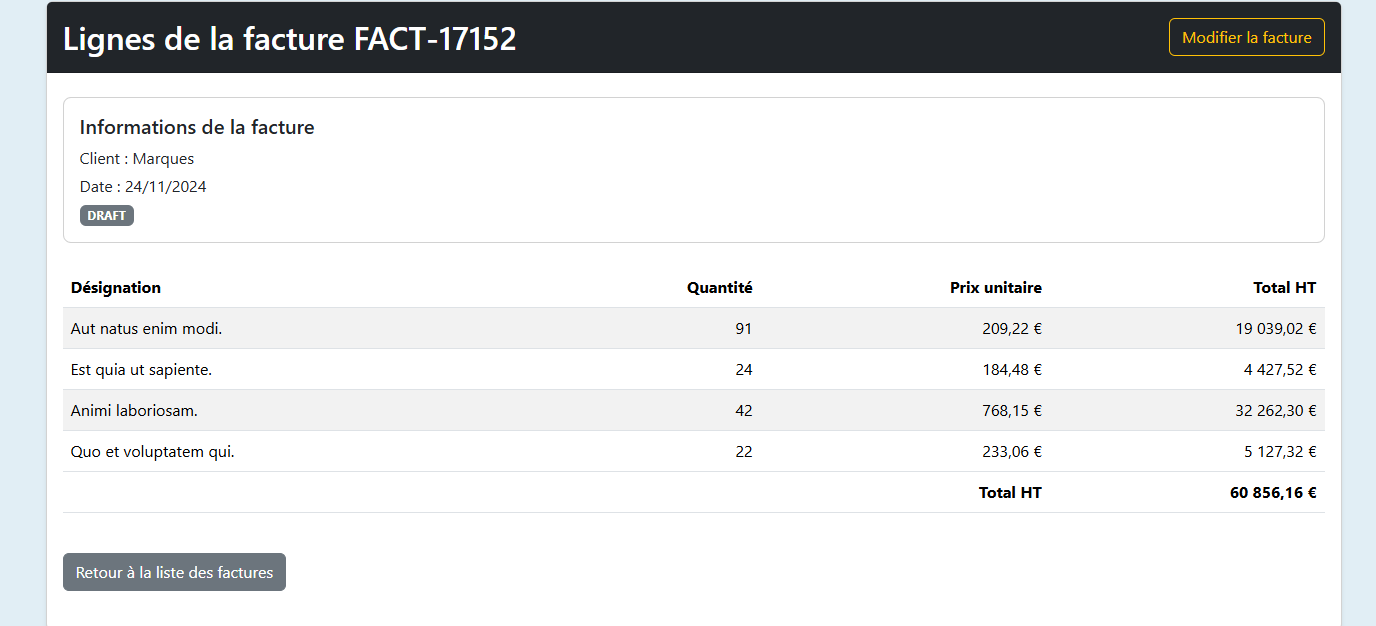Return via Retour à la liste des factures

coord(174,572)
